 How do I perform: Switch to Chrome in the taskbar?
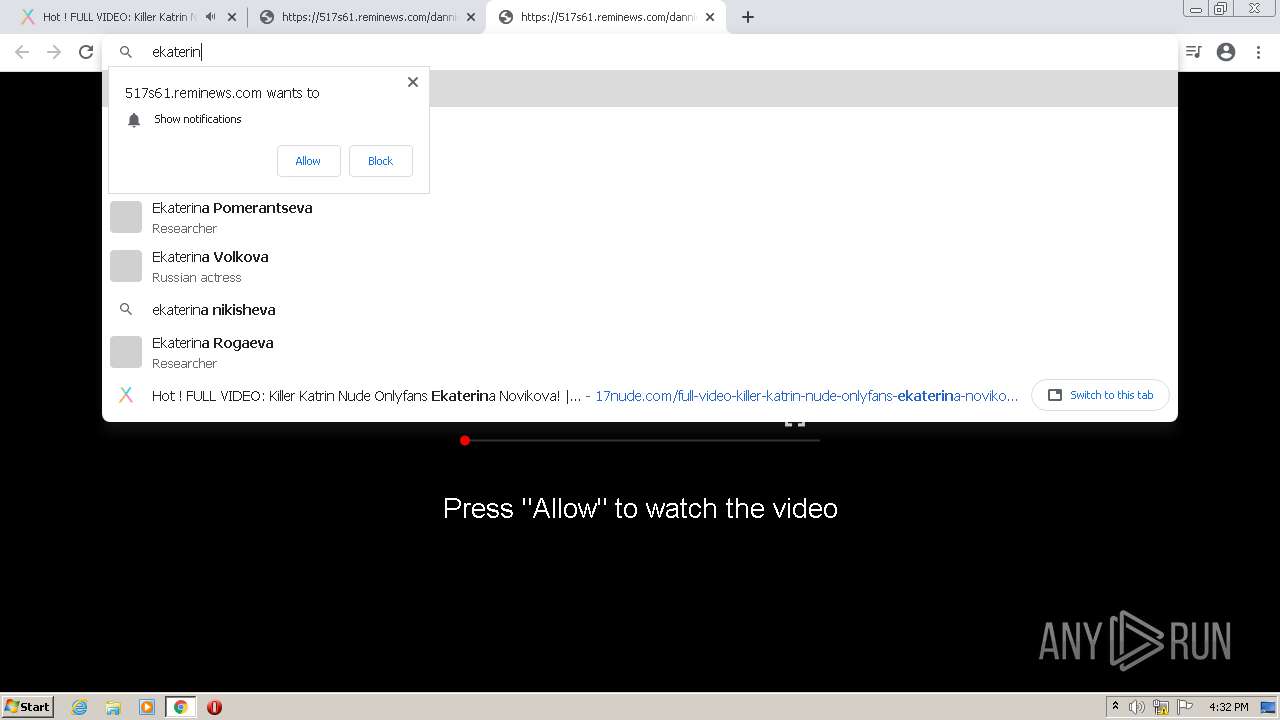coord(181,707)
